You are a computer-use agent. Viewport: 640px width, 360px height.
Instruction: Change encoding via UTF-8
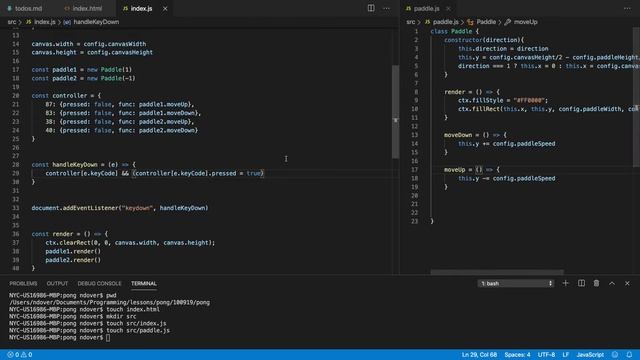[x=546, y=355]
